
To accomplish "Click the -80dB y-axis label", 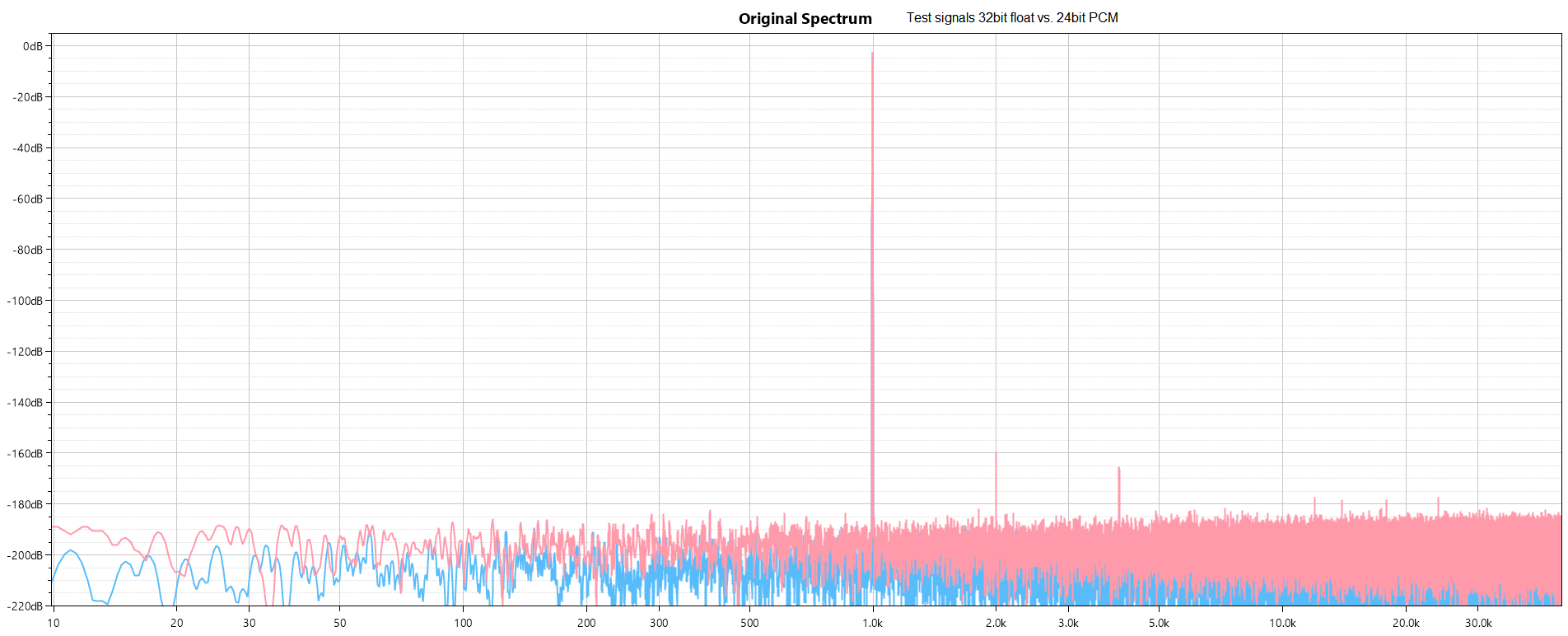I will pyautogui.click(x=28, y=250).
